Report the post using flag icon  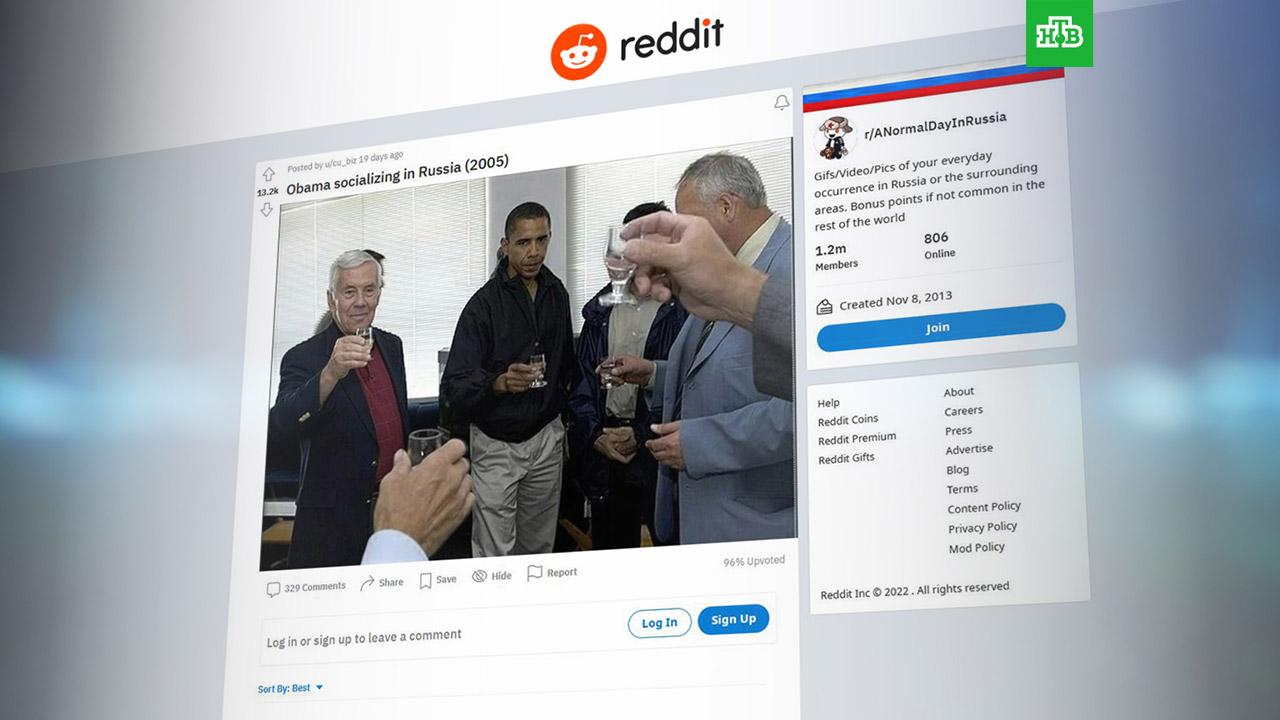tap(535, 573)
